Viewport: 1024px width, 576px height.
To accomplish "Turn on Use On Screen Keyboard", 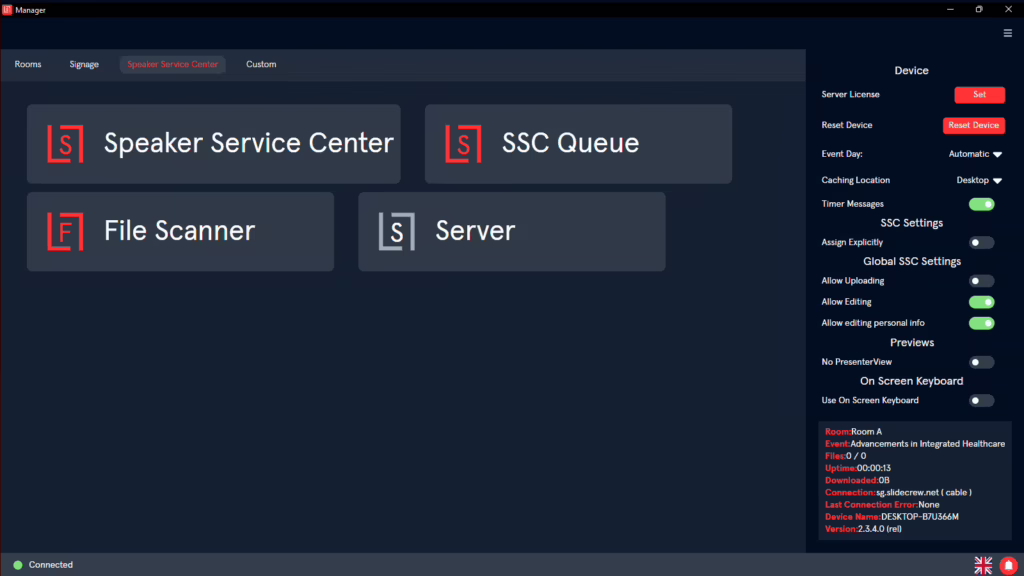I will [982, 400].
